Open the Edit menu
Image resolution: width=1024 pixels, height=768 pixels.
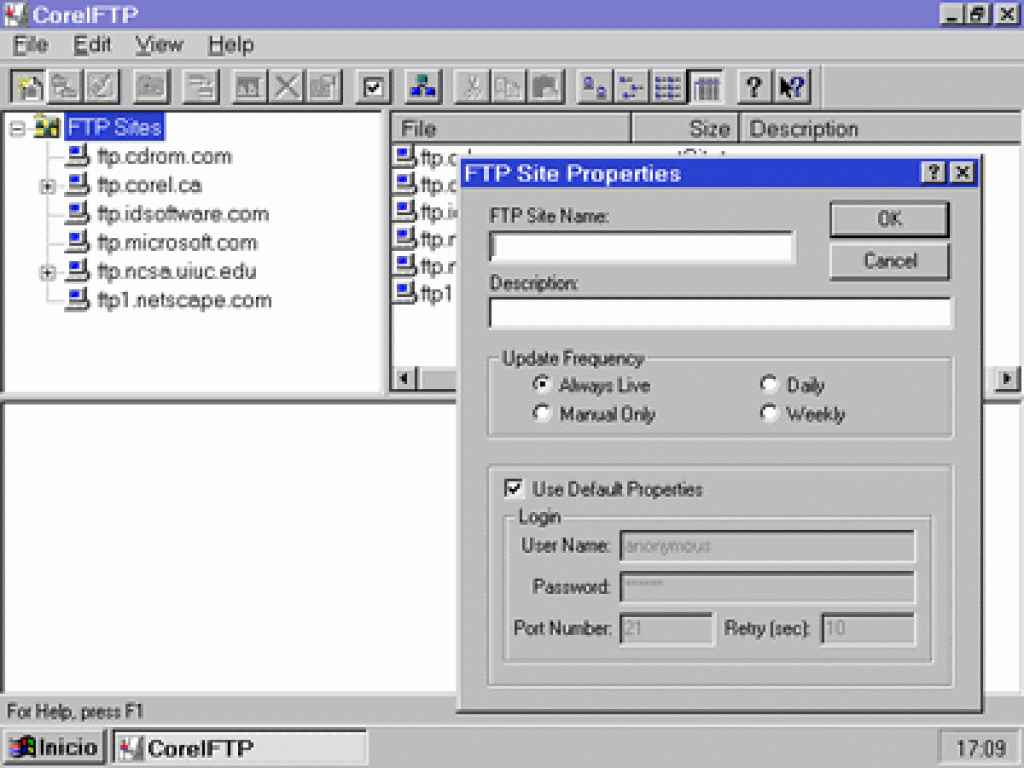click(92, 45)
